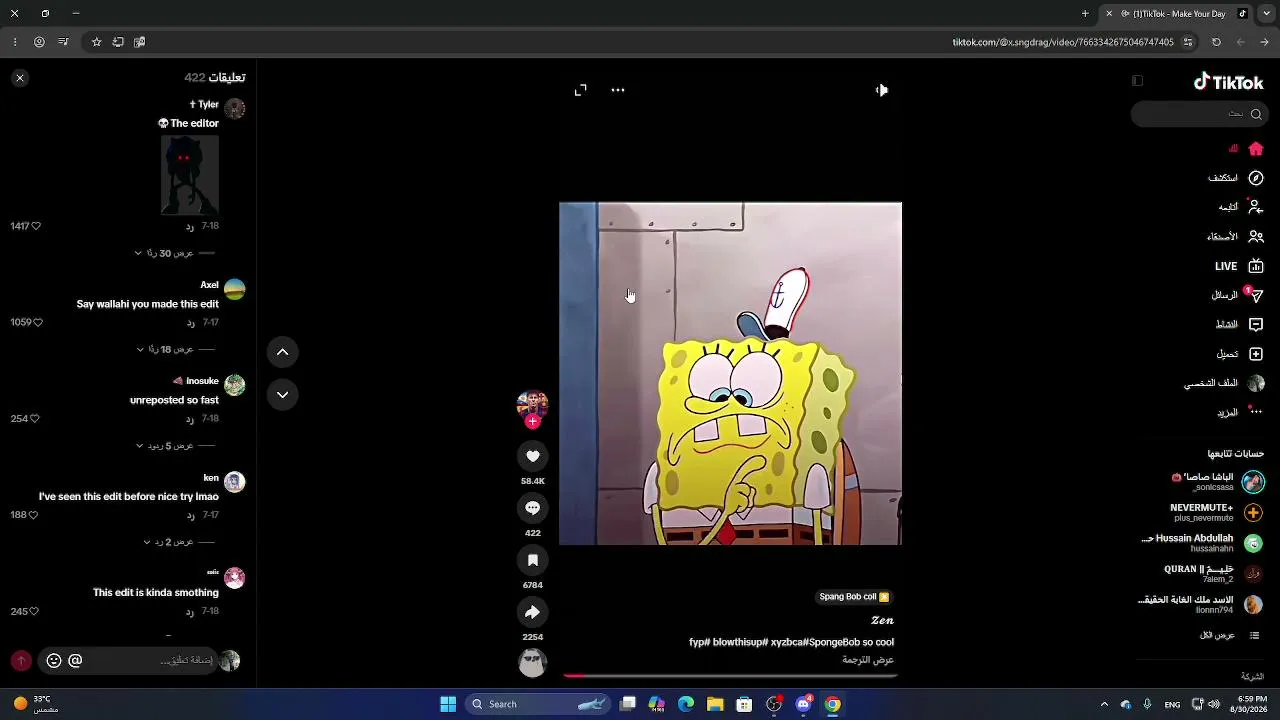Mute the video with the speaker icon

pyautogui.click(x=881, y=90)
